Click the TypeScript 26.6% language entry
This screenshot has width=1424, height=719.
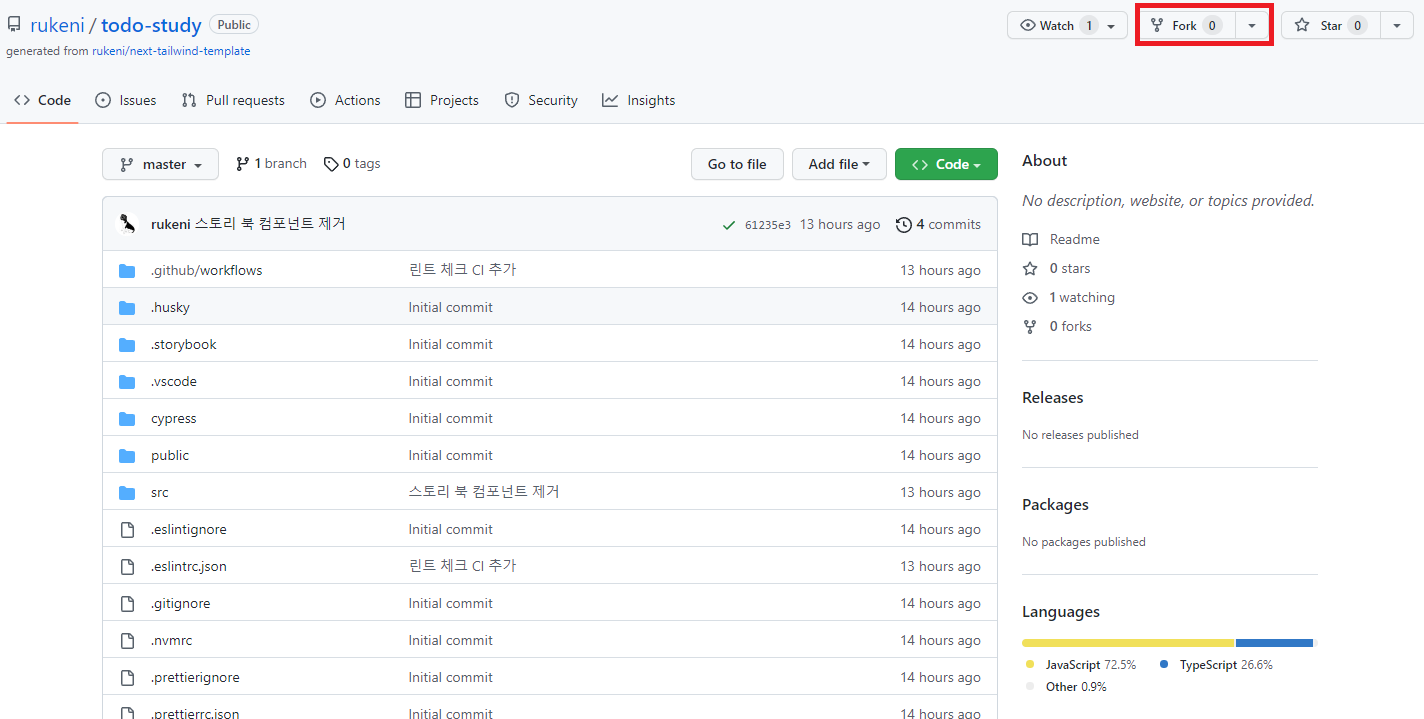(x=1216, y=664)
